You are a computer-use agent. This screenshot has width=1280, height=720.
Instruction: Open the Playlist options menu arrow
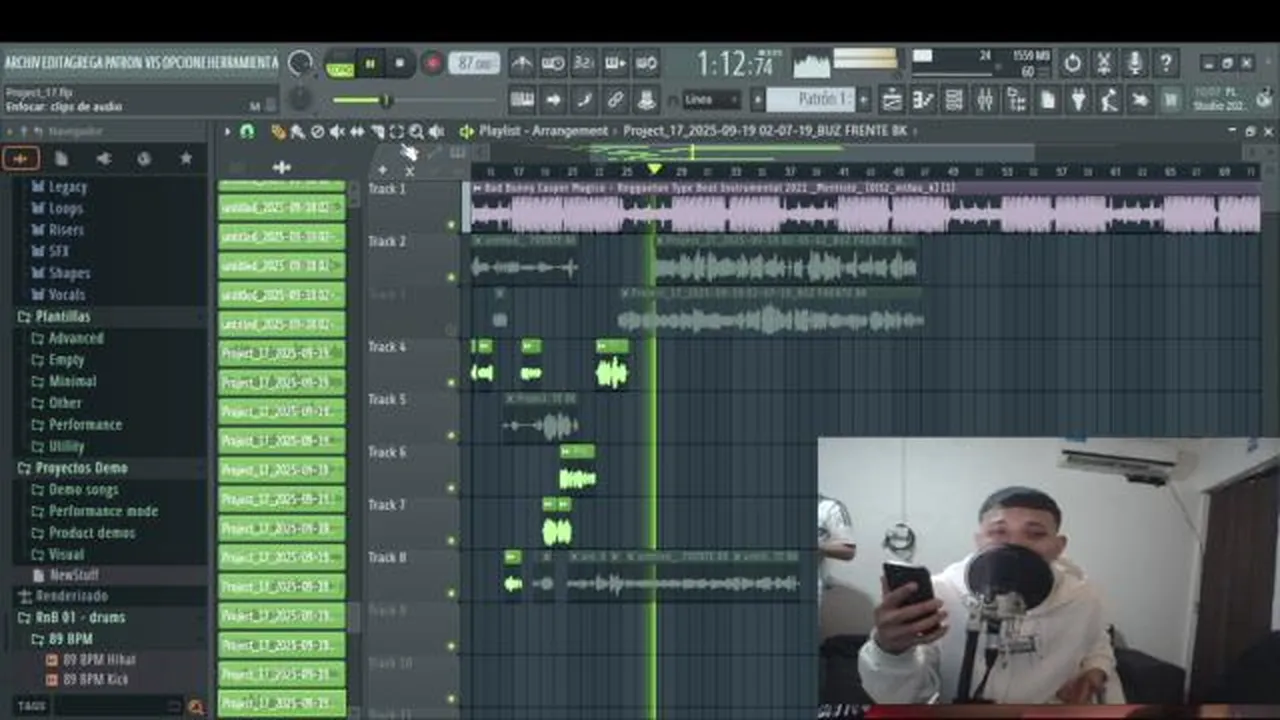click(x=228, y=132)
